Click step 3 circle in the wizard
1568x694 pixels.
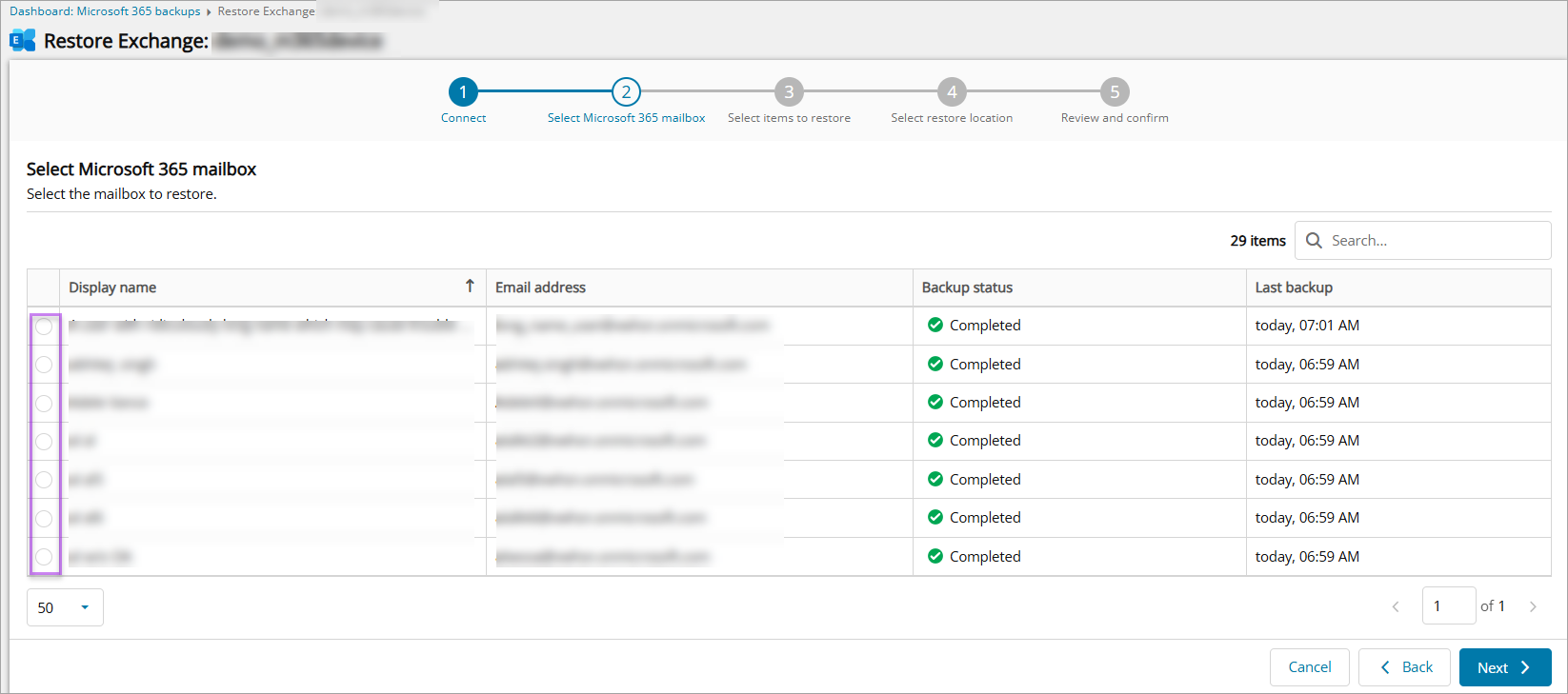click(x=789, y=92)
